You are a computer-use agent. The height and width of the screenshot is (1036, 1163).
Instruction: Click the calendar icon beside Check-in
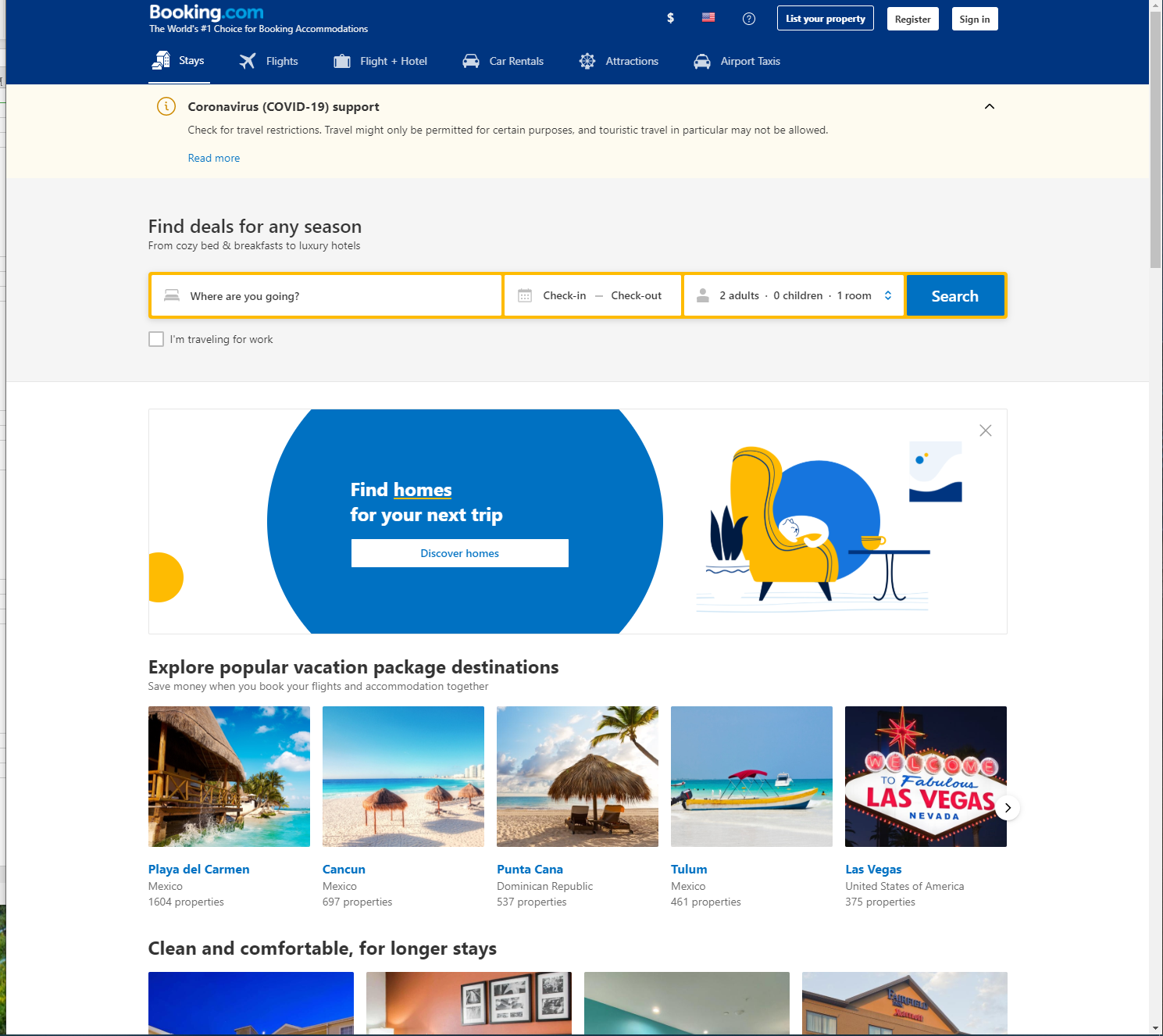525,295
